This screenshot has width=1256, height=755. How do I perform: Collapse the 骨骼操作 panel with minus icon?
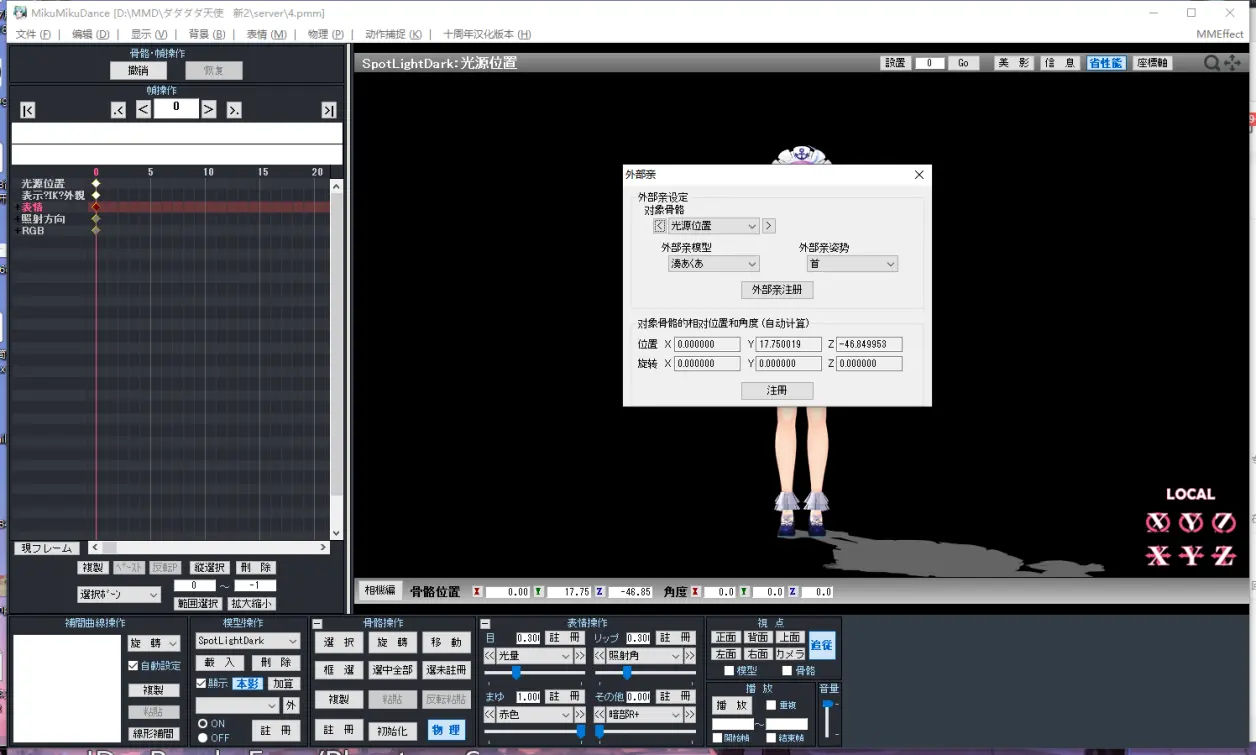point(317,624)
